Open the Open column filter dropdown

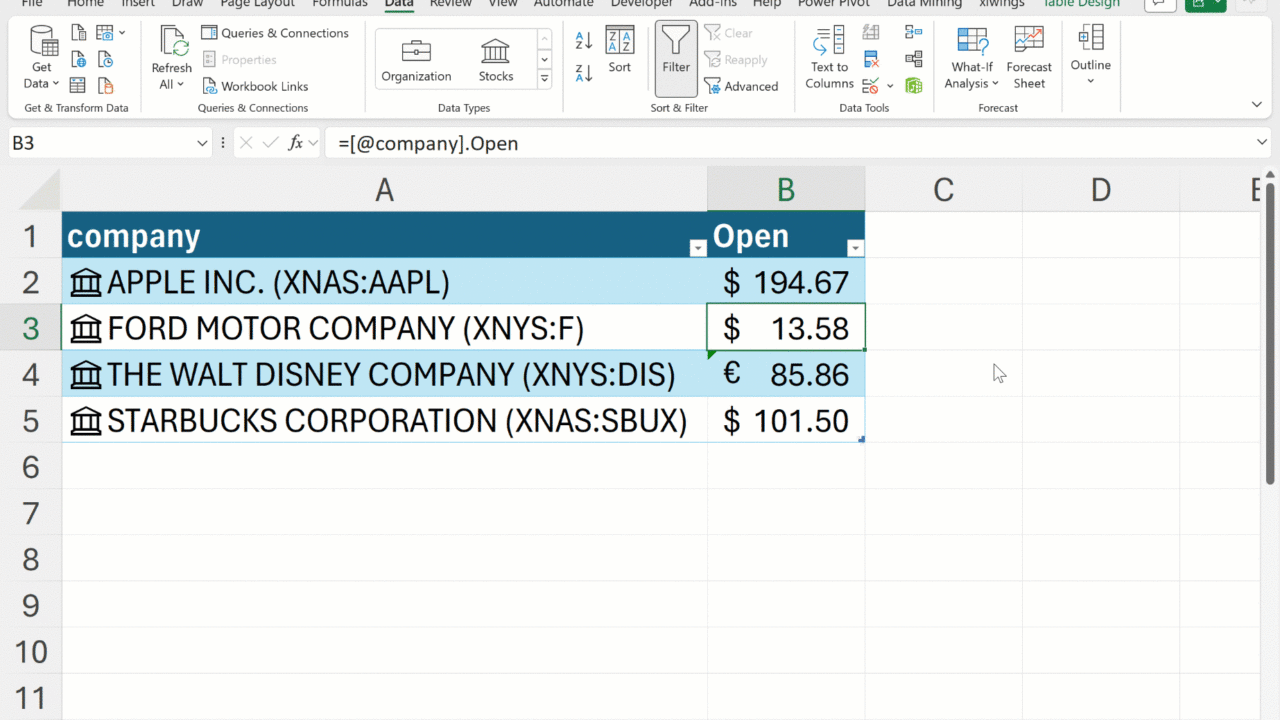(855, 248)
